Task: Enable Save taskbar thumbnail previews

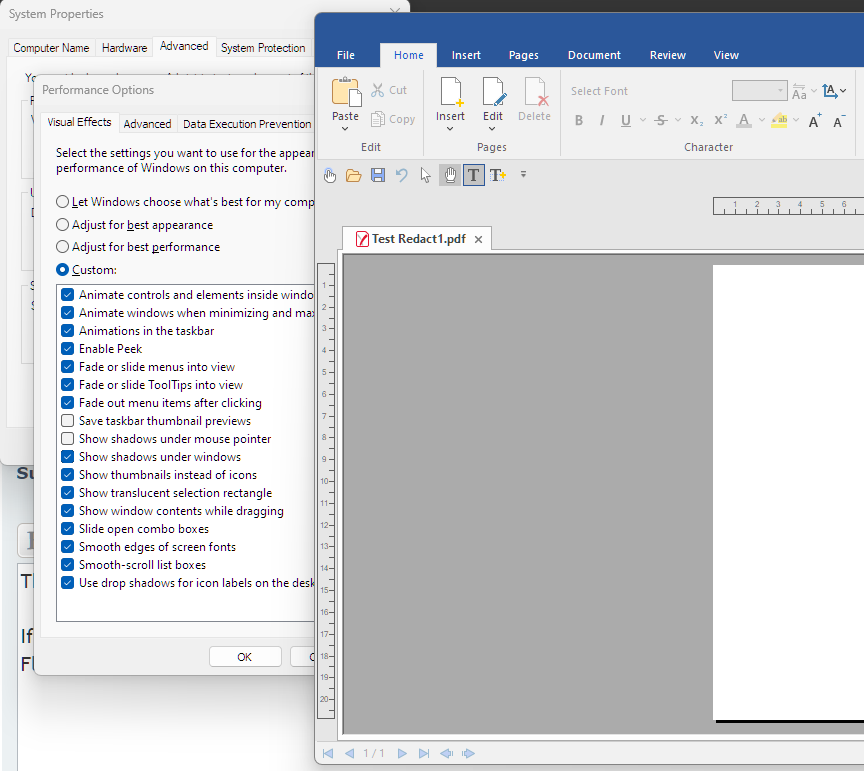Action: coord(68,421)
